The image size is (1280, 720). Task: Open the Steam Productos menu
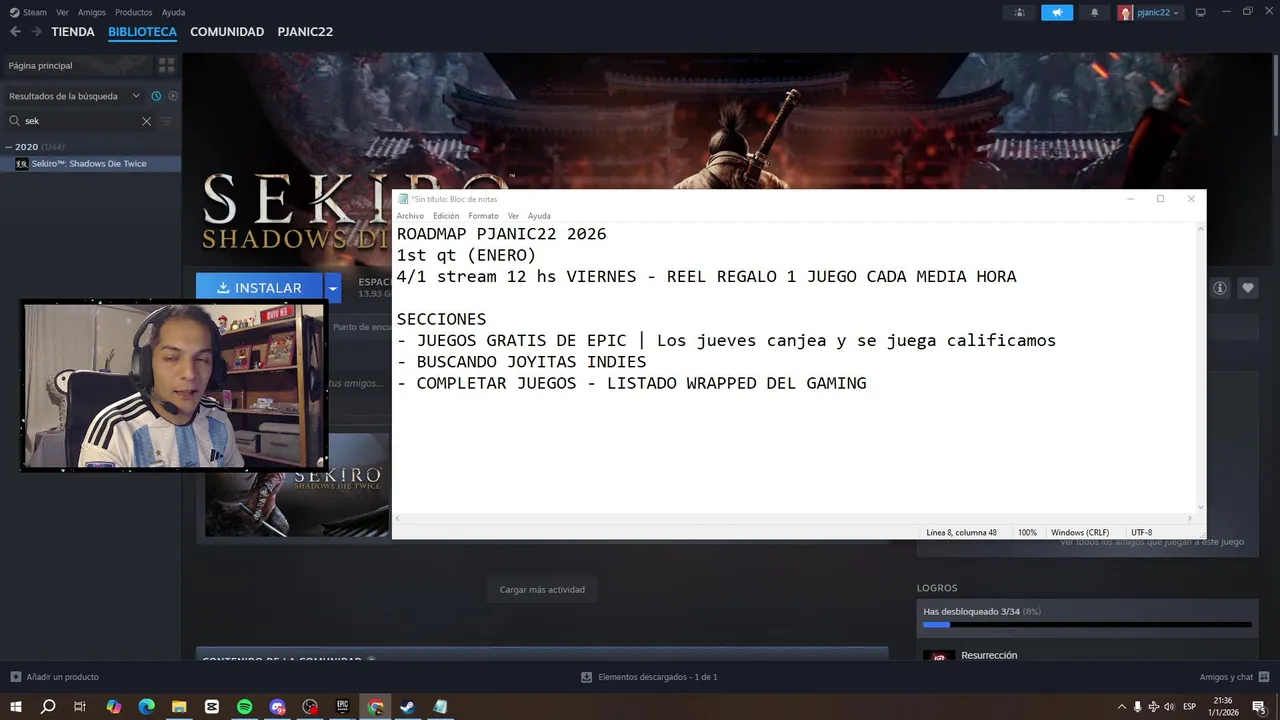133,12
